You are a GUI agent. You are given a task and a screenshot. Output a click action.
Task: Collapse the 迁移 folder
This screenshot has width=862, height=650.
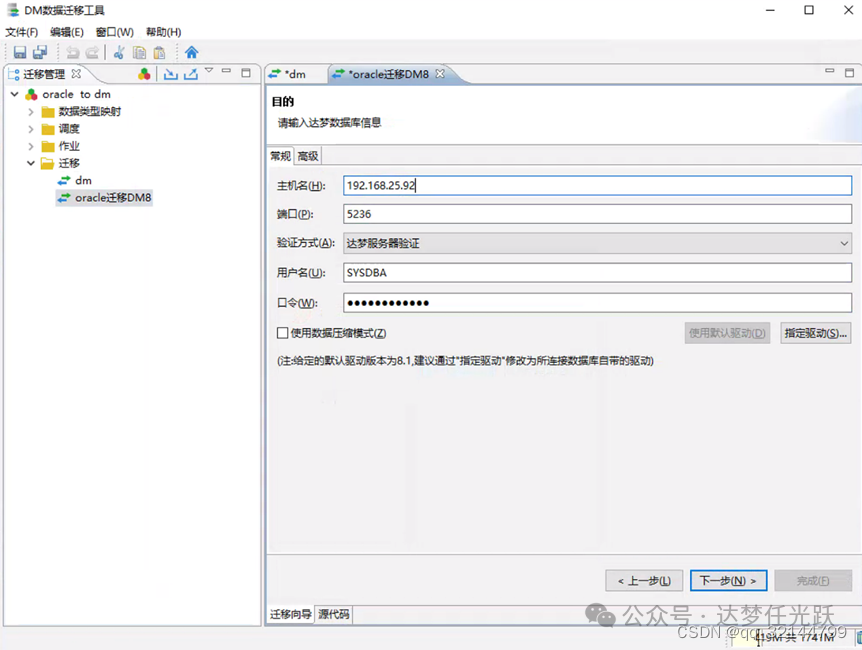point(31,163)
